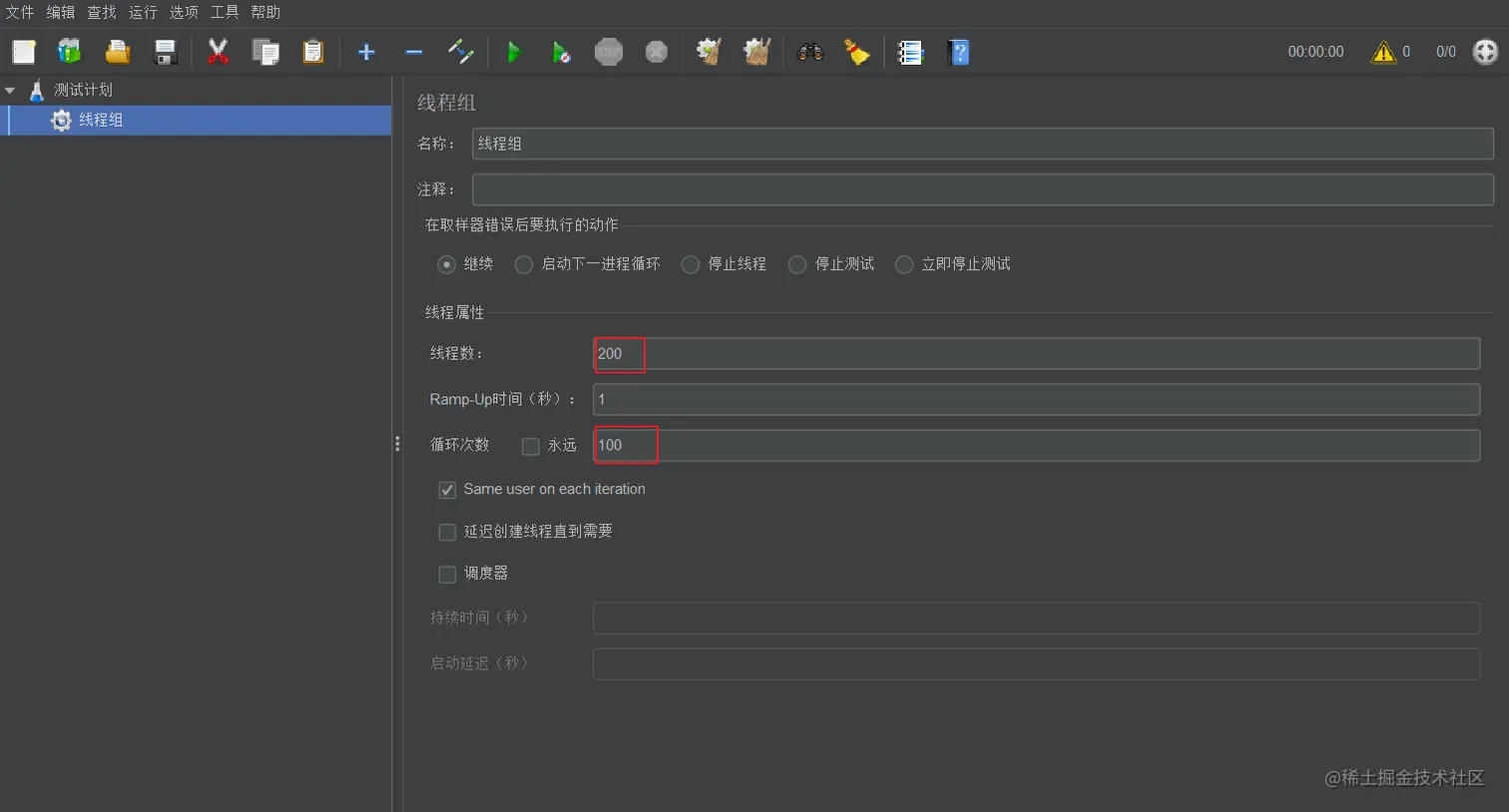Select 立即停止测试 radio button

[904, 264]
